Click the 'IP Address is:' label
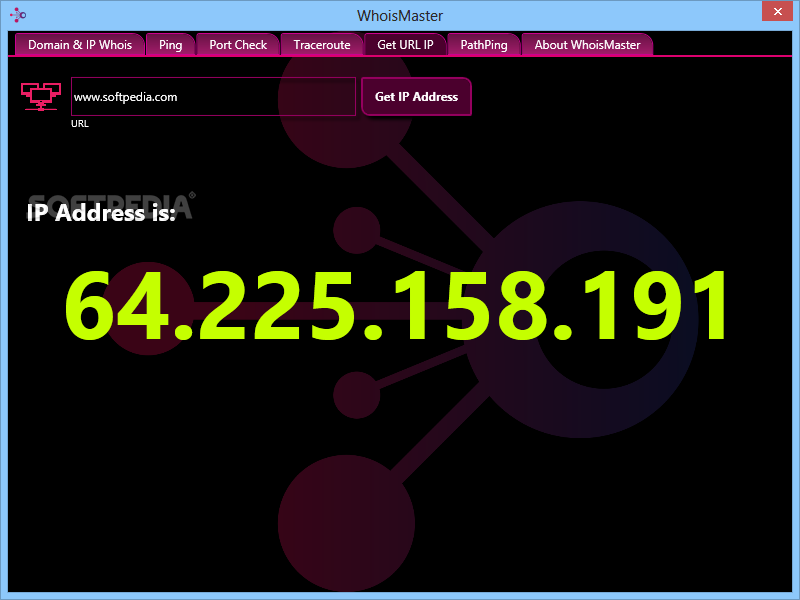This screenshot has width=800, height=600. (x=101, y=213)
